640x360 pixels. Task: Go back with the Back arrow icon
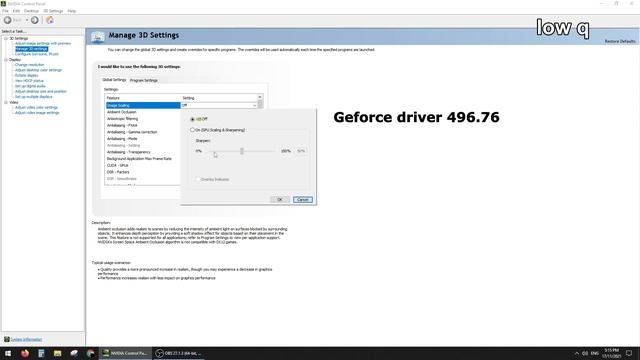coord(7,20)
